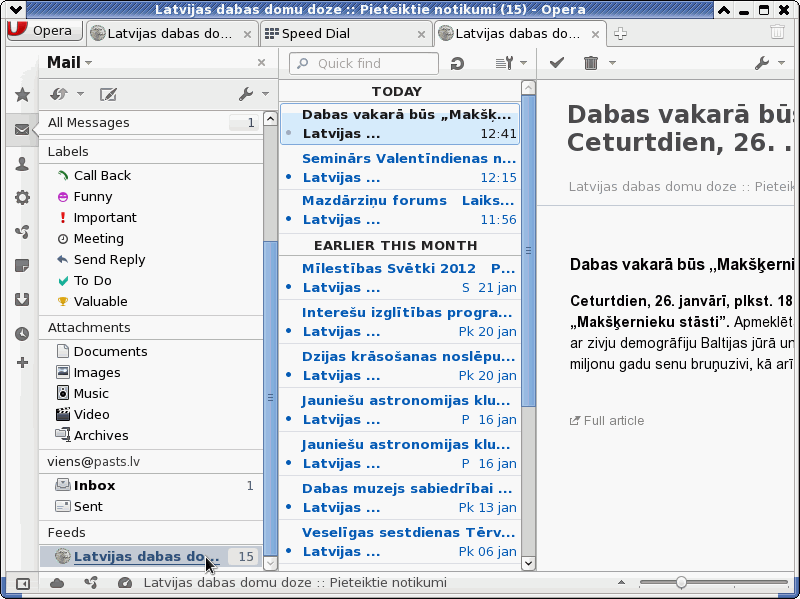Adjust the zoom slider handle
This screenshot has width=800, height=599.
681,582
